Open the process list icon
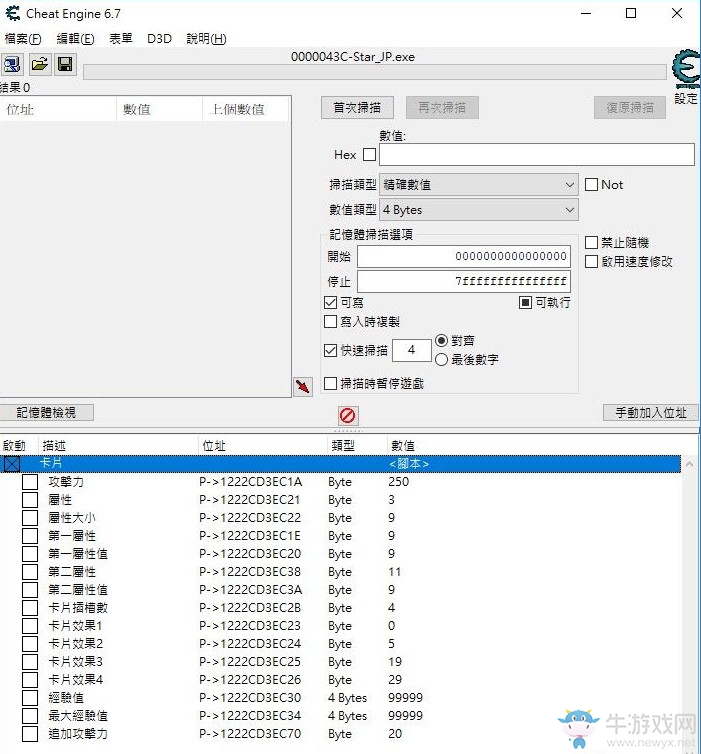The height and width of the screenshot is (754, 701). 12,64
